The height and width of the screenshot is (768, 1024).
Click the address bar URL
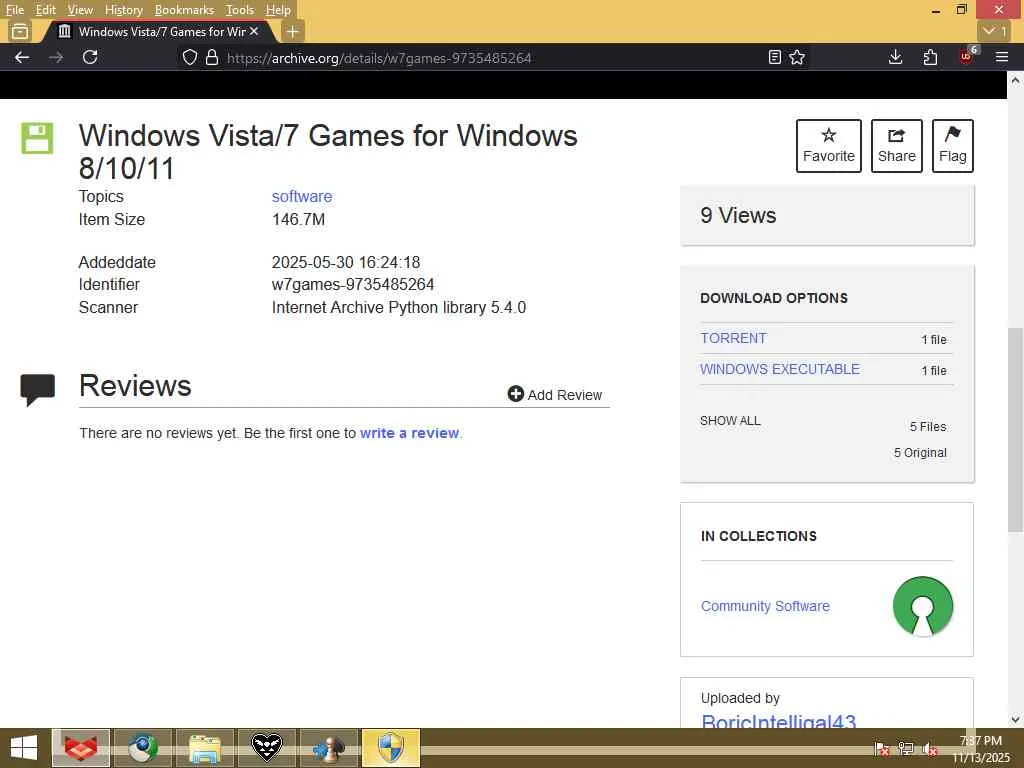379,58
